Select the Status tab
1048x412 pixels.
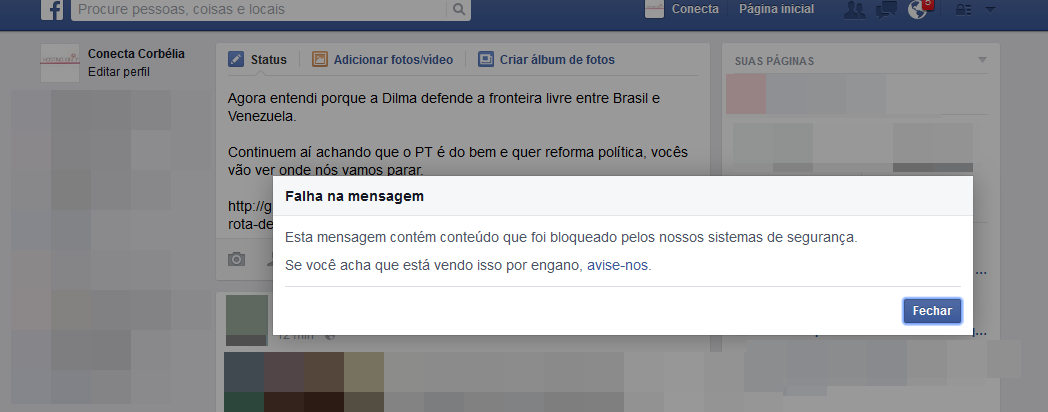257,60
